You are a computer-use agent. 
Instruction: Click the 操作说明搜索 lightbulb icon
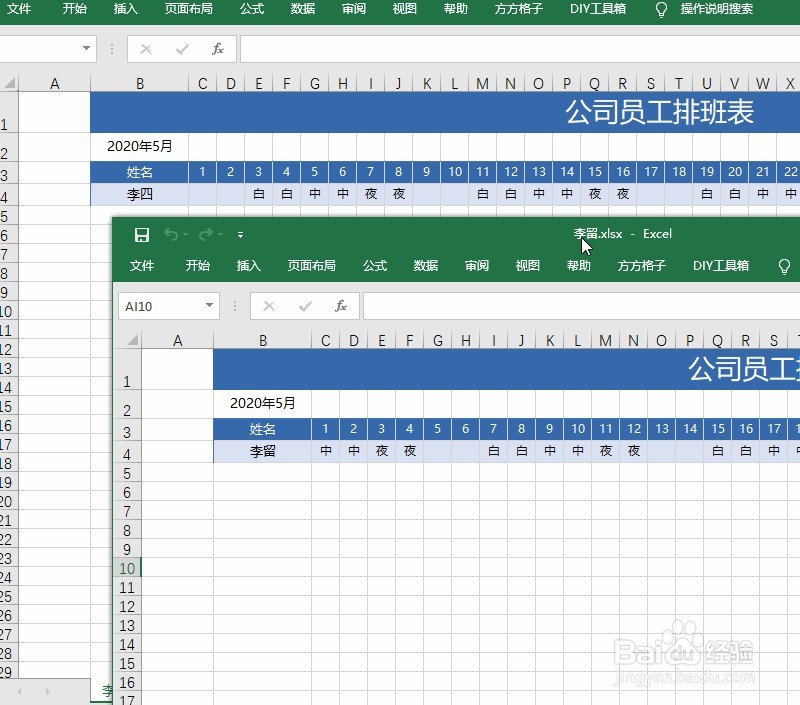point(660,11)
